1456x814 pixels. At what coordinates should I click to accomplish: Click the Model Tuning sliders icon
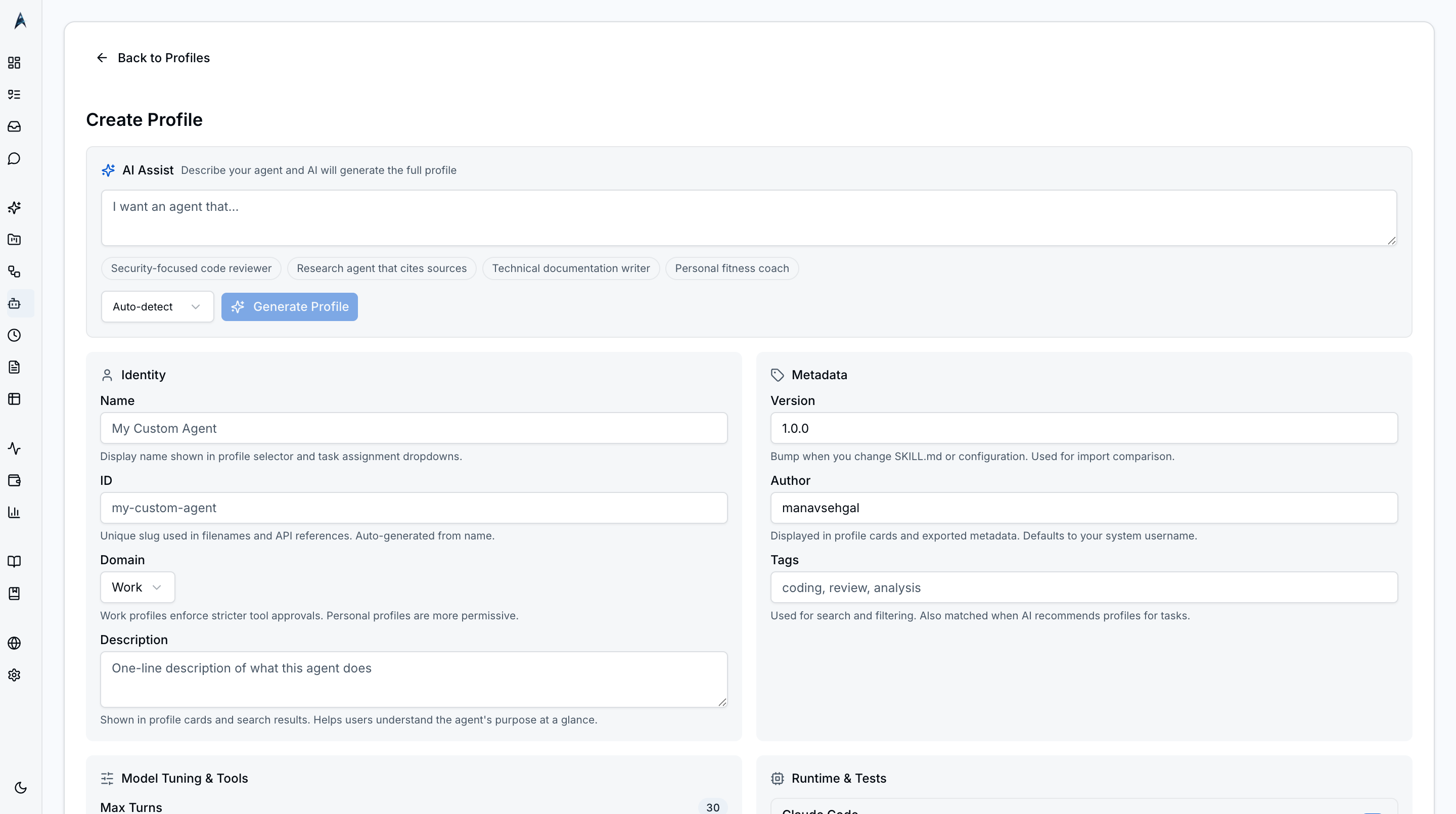click(107, 779)
